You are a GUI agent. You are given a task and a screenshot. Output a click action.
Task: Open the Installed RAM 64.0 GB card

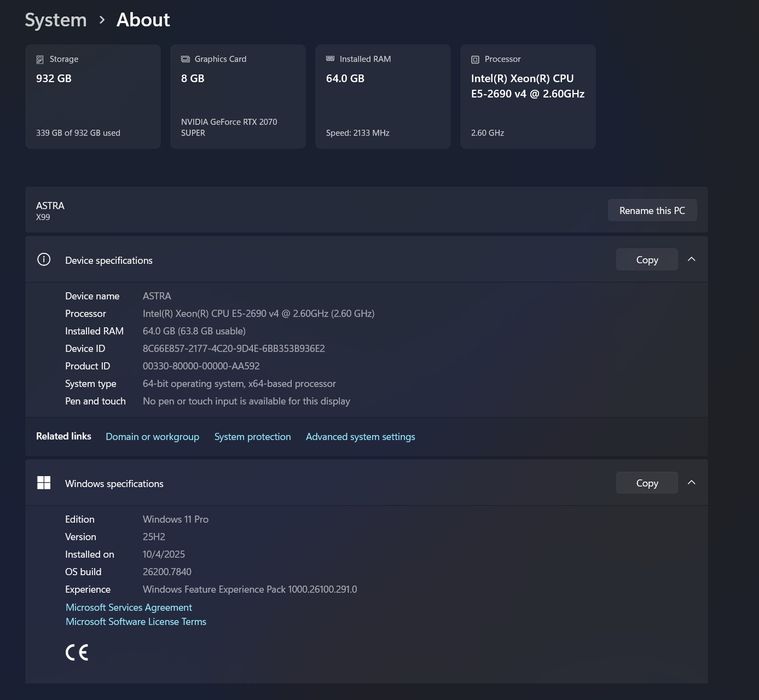pos(383,96)
